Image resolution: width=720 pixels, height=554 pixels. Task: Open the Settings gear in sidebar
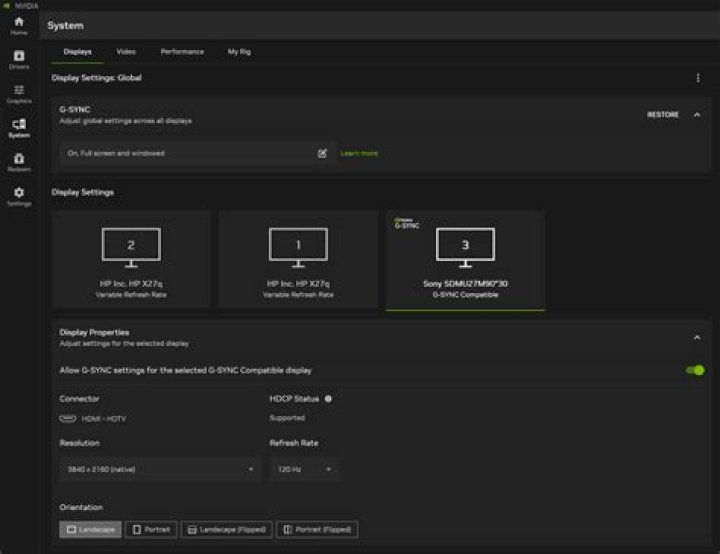pos(19,197)
